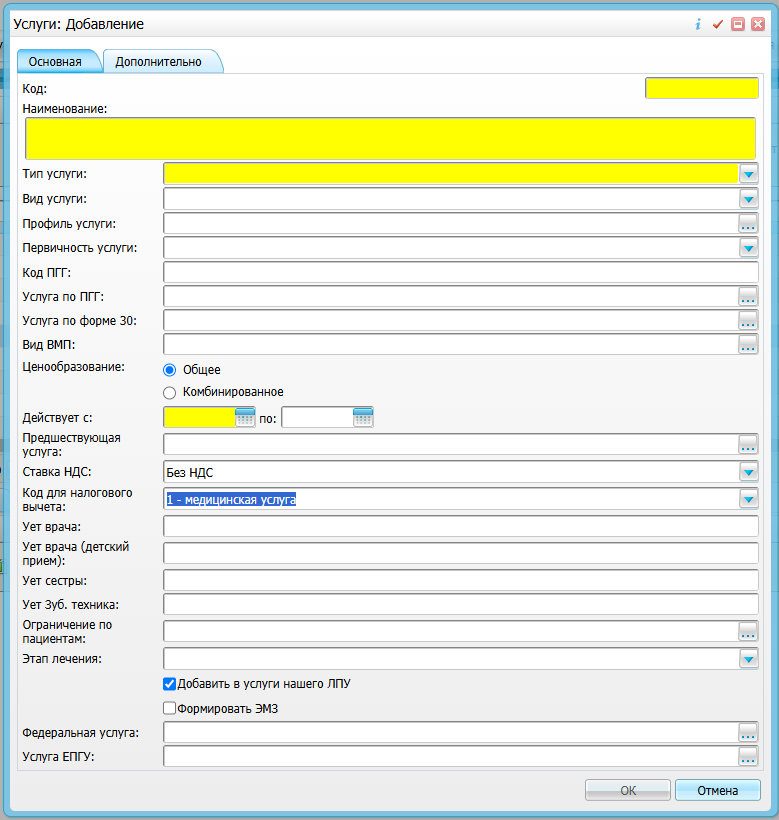
Task: Open Услуга по ПГГ lookup ellipsis button
Action: tap(748, 296)
